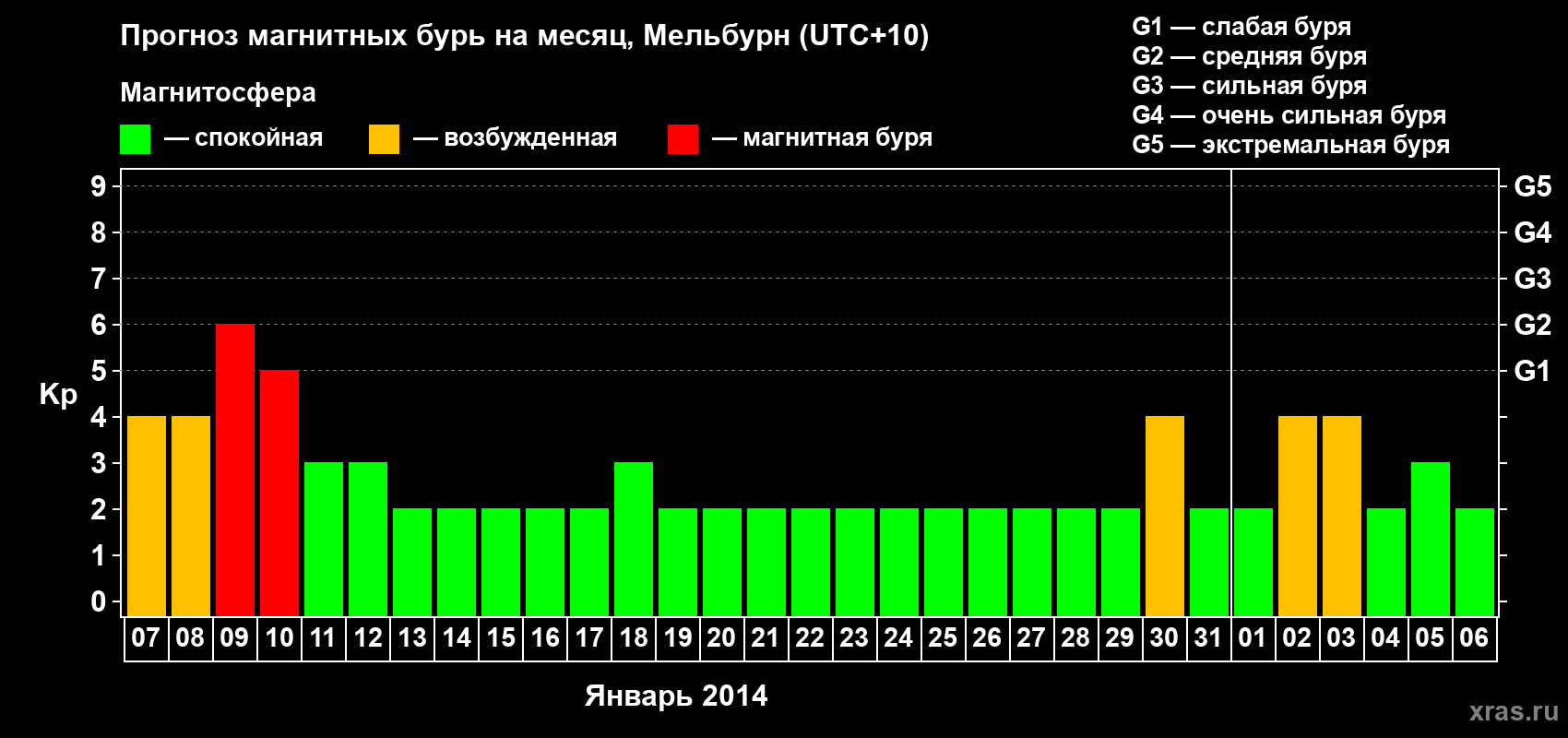Select the Kp value 0 on the left axis
This screenshot has height=738, width=1568.
99,601
